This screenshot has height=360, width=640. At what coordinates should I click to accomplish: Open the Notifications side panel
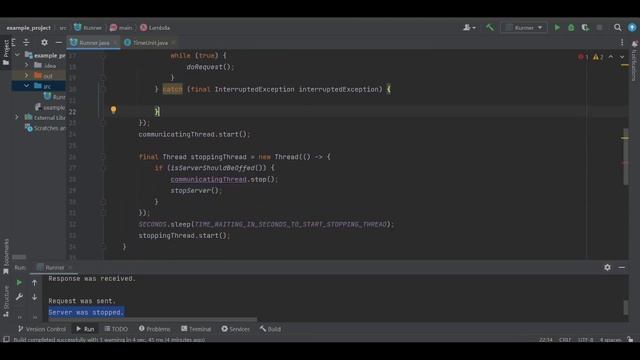coord(634,61)
